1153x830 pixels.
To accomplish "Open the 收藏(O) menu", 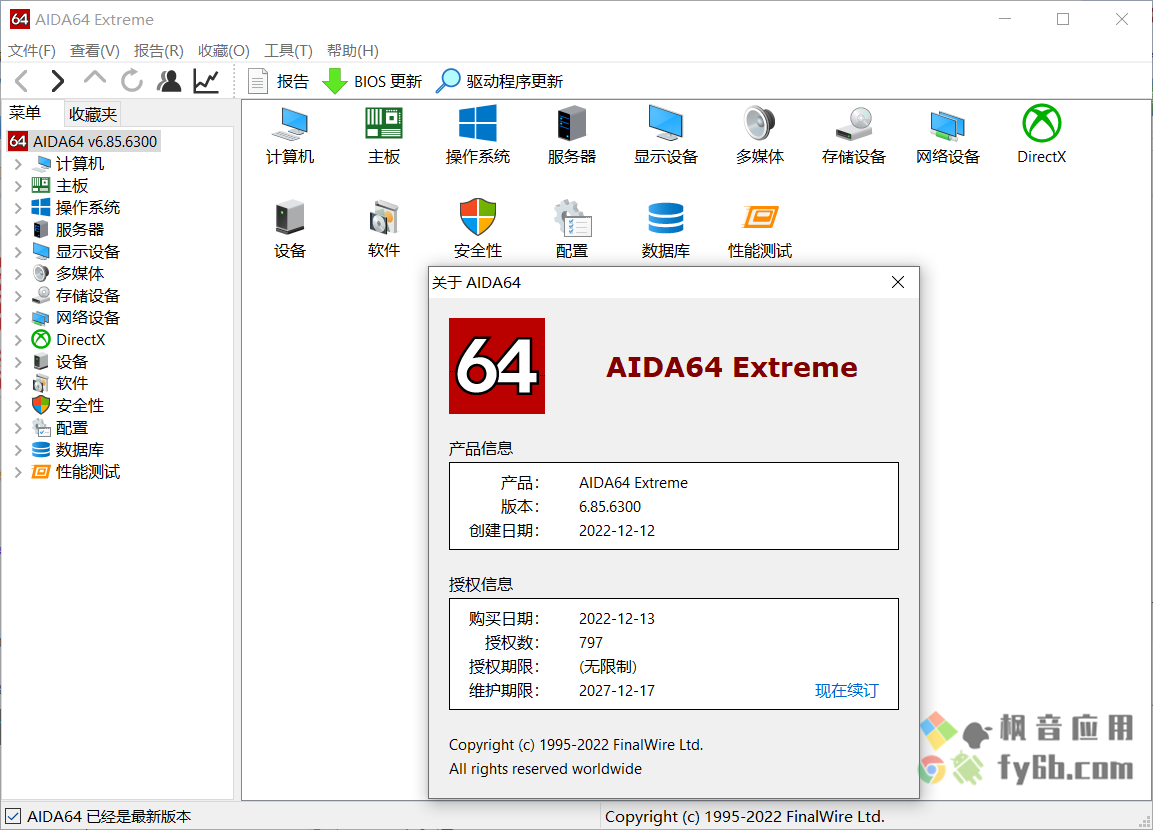I will (x=224, y=51).
